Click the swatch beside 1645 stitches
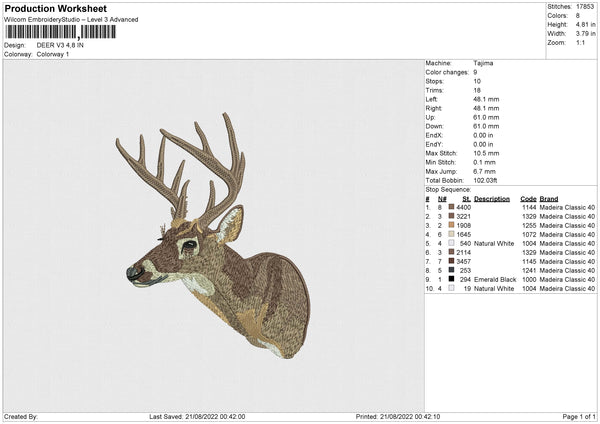This screenshot has height=424, width=600. (451, 234)
